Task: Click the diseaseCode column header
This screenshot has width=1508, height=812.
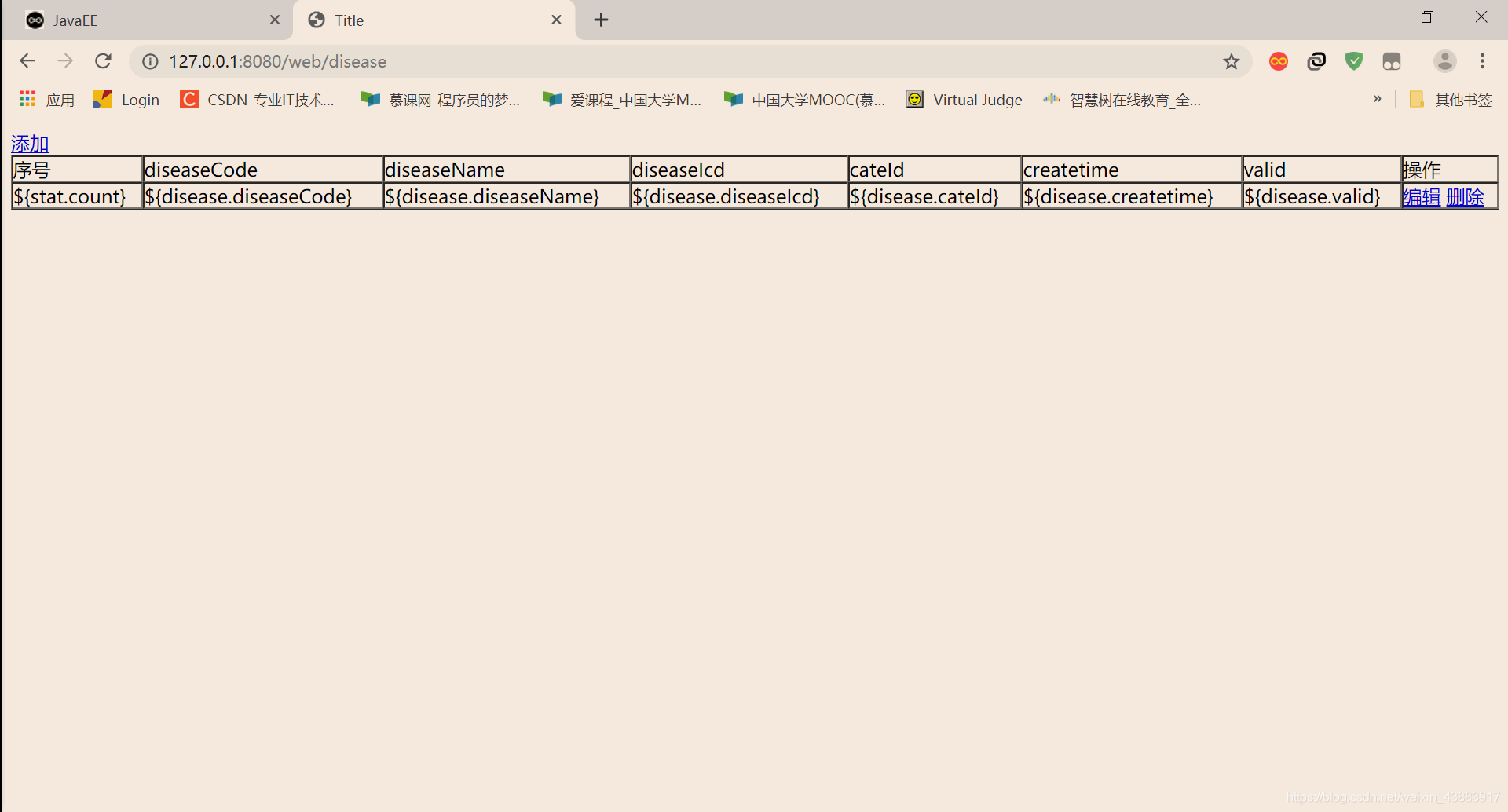Action: 262,170
